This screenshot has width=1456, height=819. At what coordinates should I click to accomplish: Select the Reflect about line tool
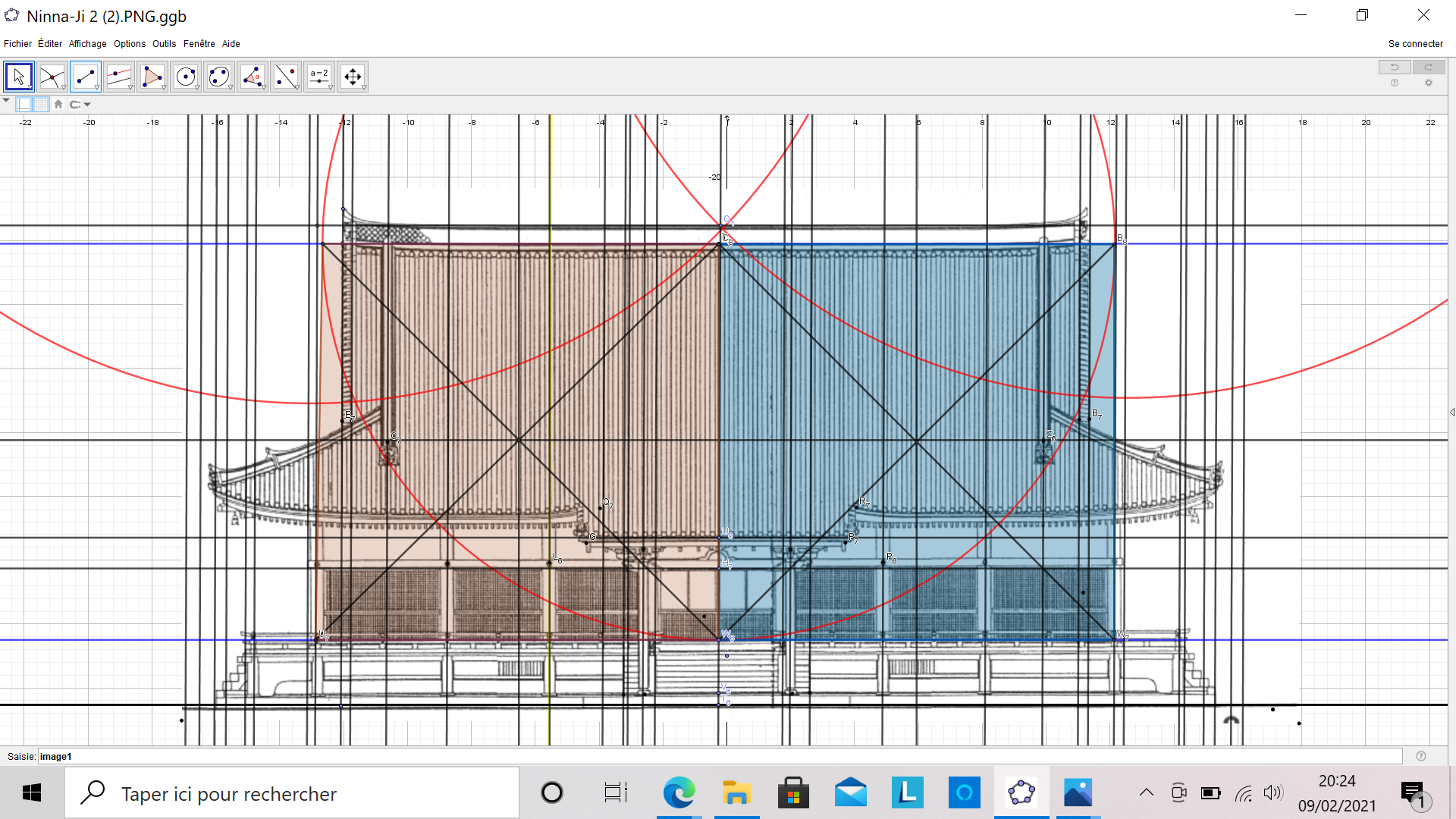coord(285,77)
